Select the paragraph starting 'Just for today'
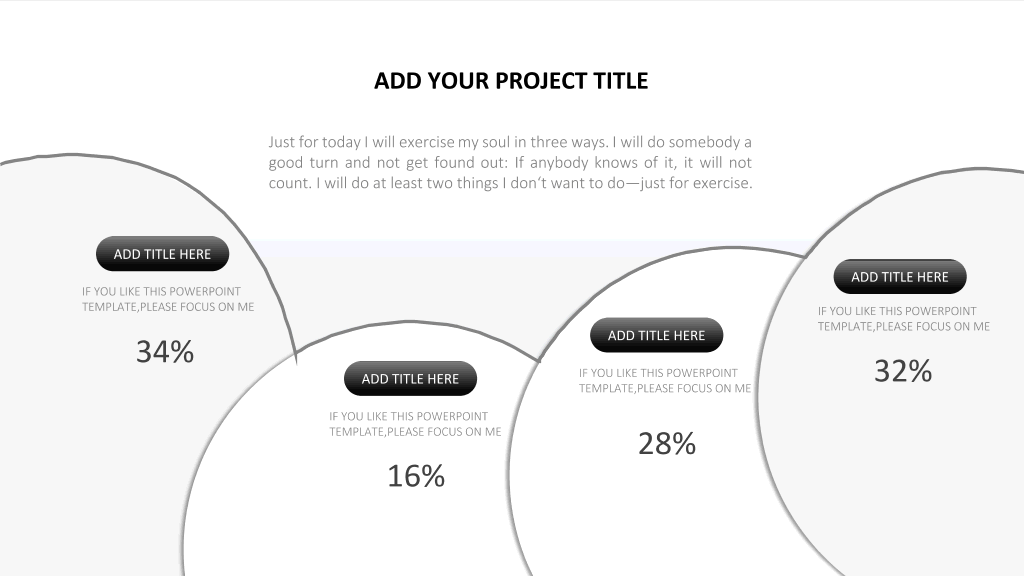Image resolution: width=1024 pixels, height=576 pixels. point(510,163)
